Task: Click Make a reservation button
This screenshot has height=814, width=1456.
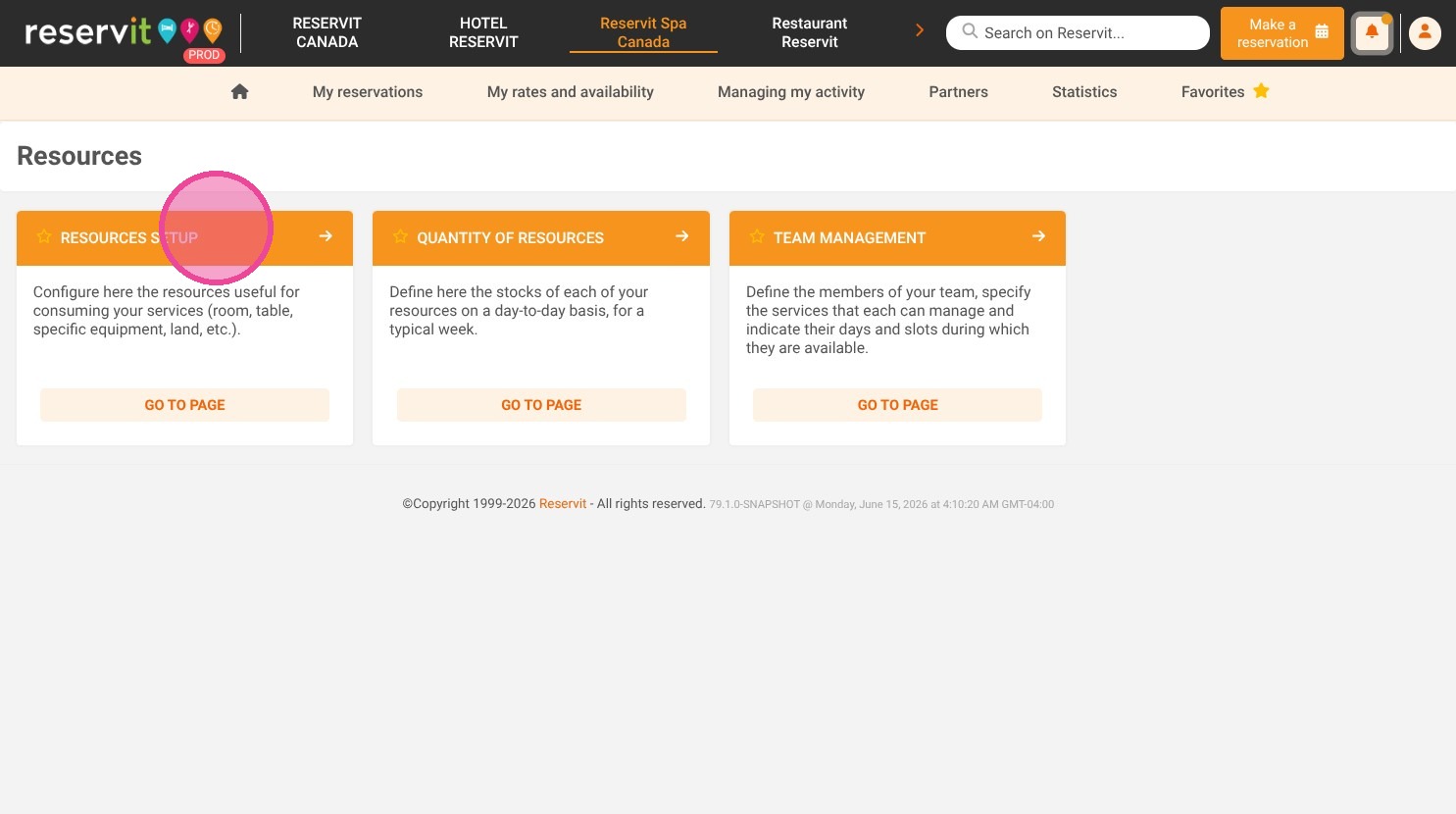Action: click(x=1282, y=33)
